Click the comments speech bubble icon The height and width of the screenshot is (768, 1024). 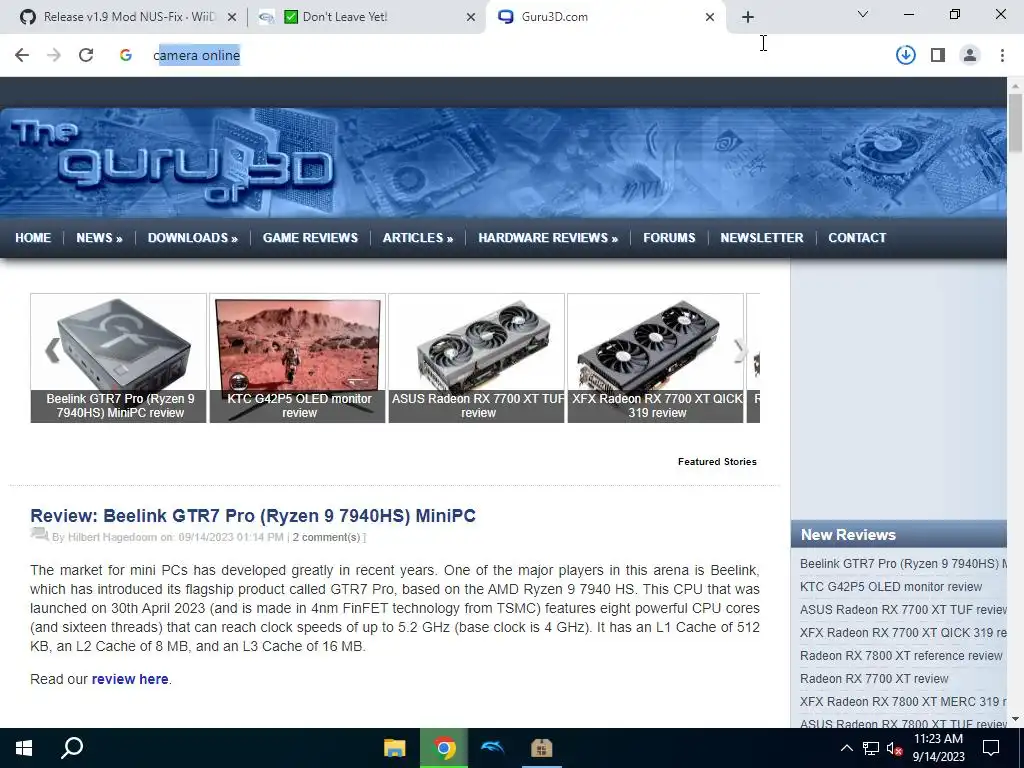click(39, 534)
